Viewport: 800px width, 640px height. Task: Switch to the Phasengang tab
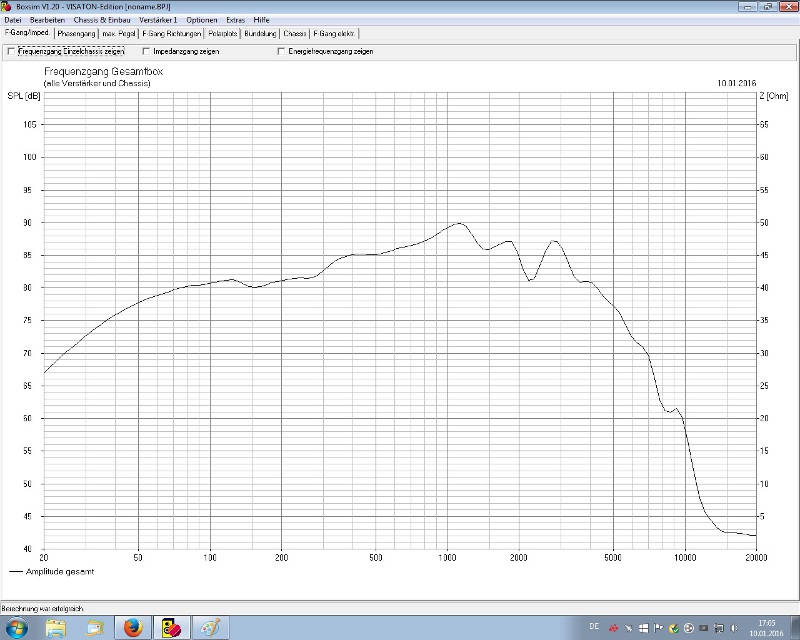point(76,33)
